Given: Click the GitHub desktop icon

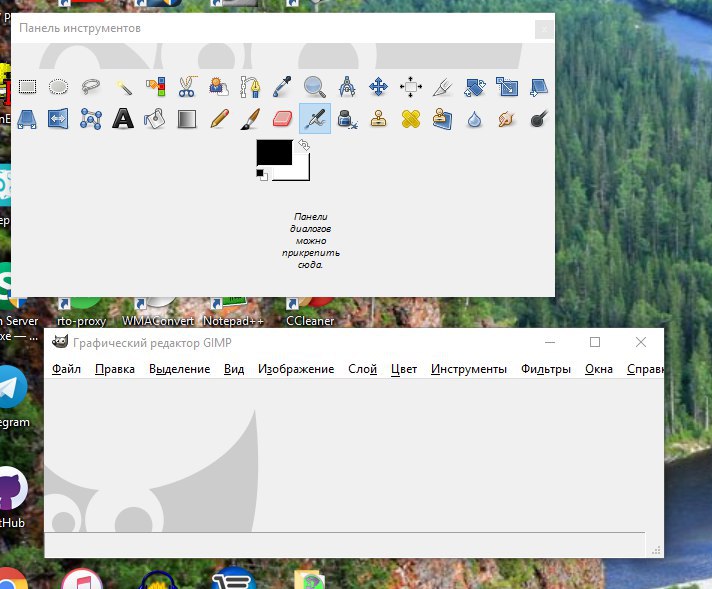Looking at the screenshot, I should point(12,488).
